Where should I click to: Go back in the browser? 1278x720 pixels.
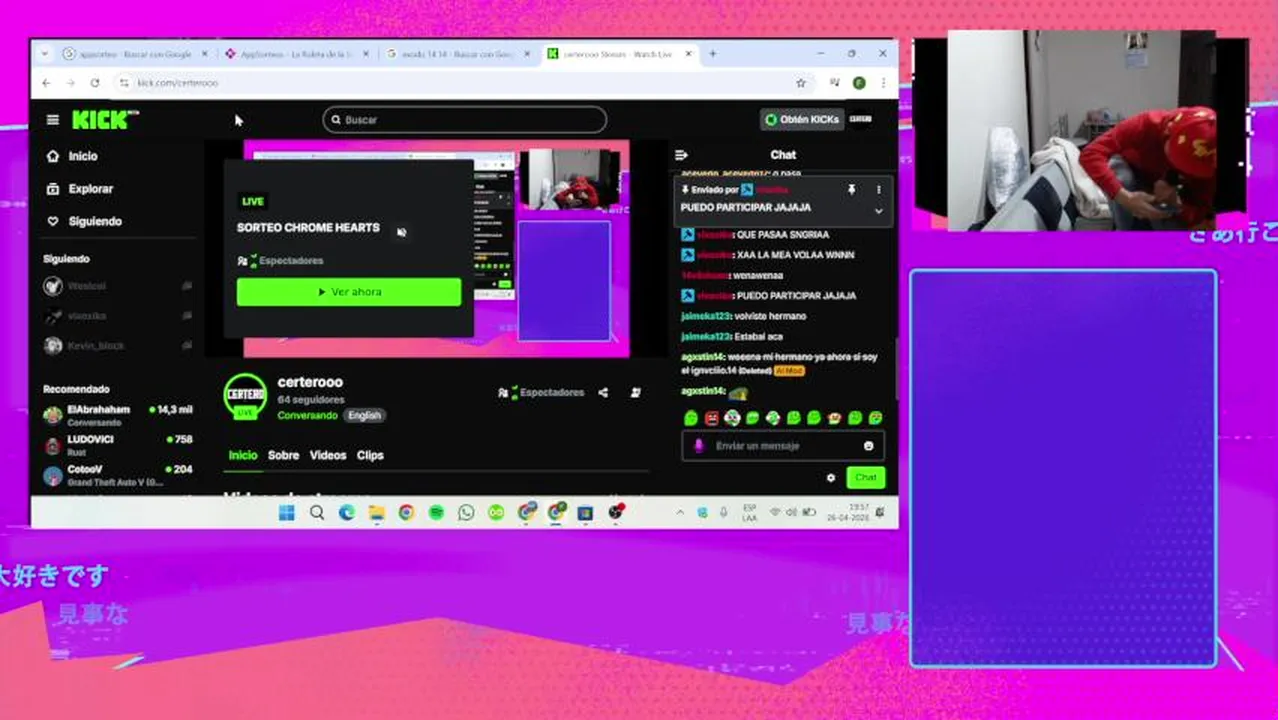click(x=45, y=83)
